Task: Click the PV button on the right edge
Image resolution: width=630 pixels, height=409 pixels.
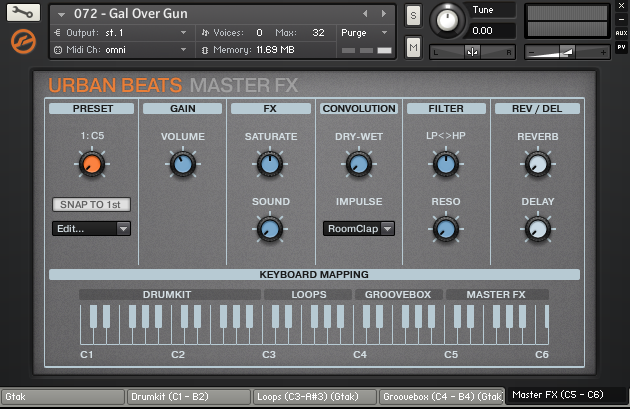Action: tap(621, 47)
